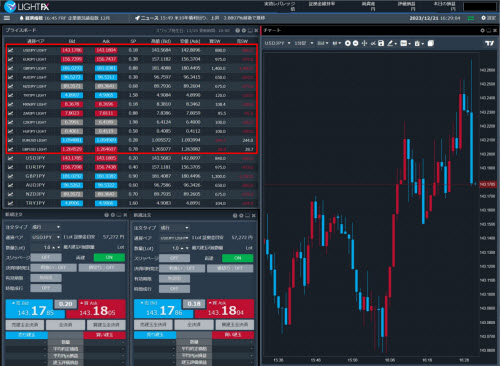Viewport: 500px width, 366px height.
Task: Click the validity period button, left order panel
Action: tap(46, 278)
